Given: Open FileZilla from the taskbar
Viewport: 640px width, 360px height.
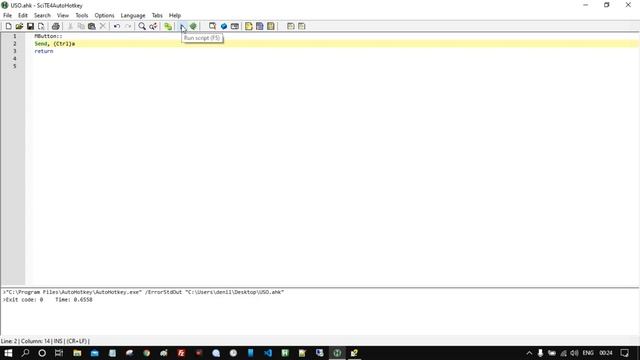Looking at the screenshot, I should pos(181,353).
